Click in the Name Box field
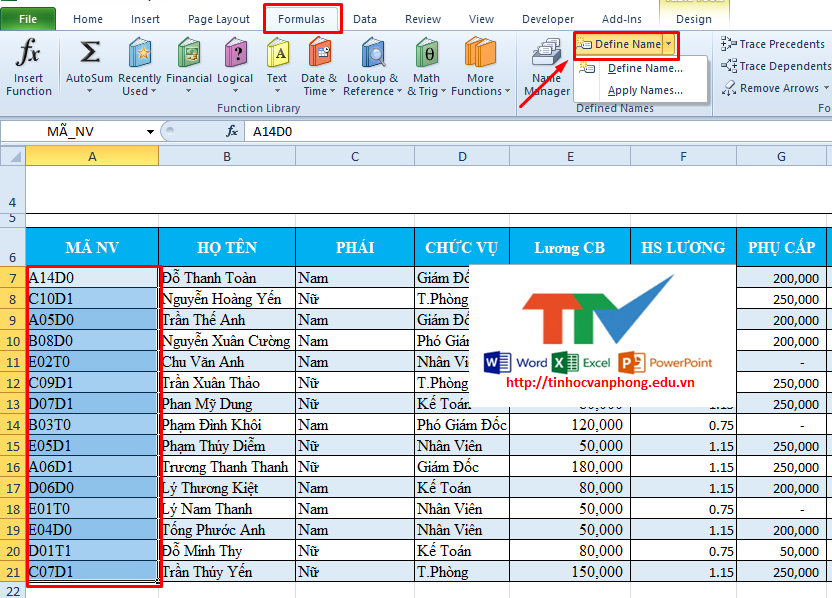Image resolution: width=832 pixels, height=598 pixels. (x=72, y=132)
